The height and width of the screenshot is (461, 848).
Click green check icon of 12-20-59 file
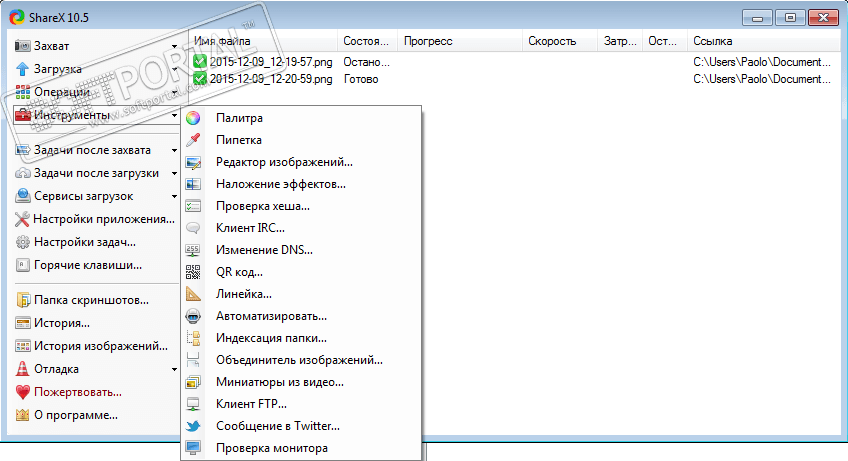click(200, 79)
